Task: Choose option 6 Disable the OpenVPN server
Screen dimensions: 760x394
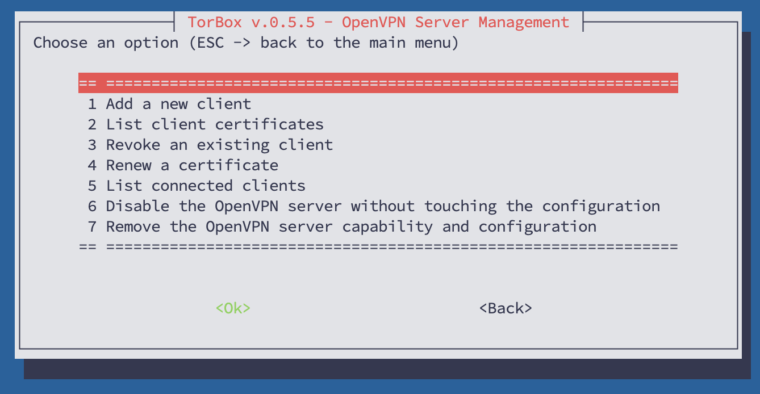Action: 374,206
